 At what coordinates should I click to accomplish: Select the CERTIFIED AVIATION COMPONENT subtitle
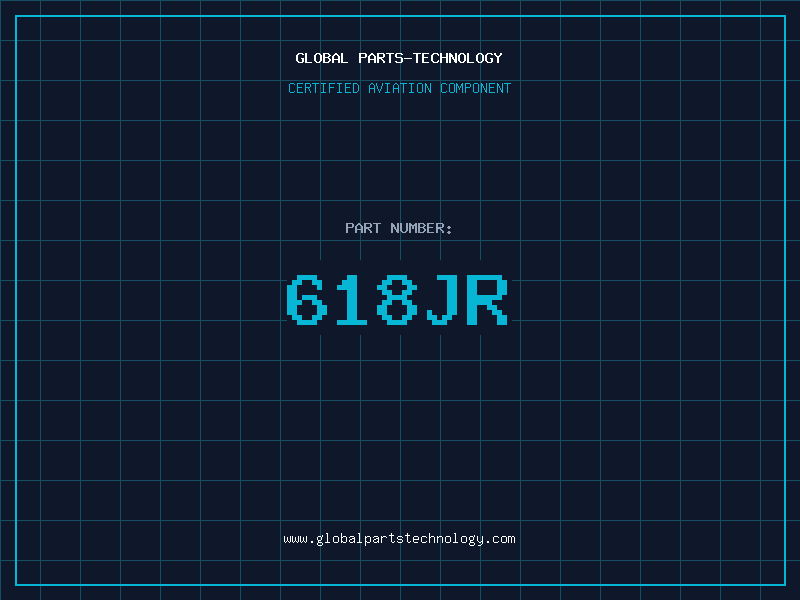(399, 88)
